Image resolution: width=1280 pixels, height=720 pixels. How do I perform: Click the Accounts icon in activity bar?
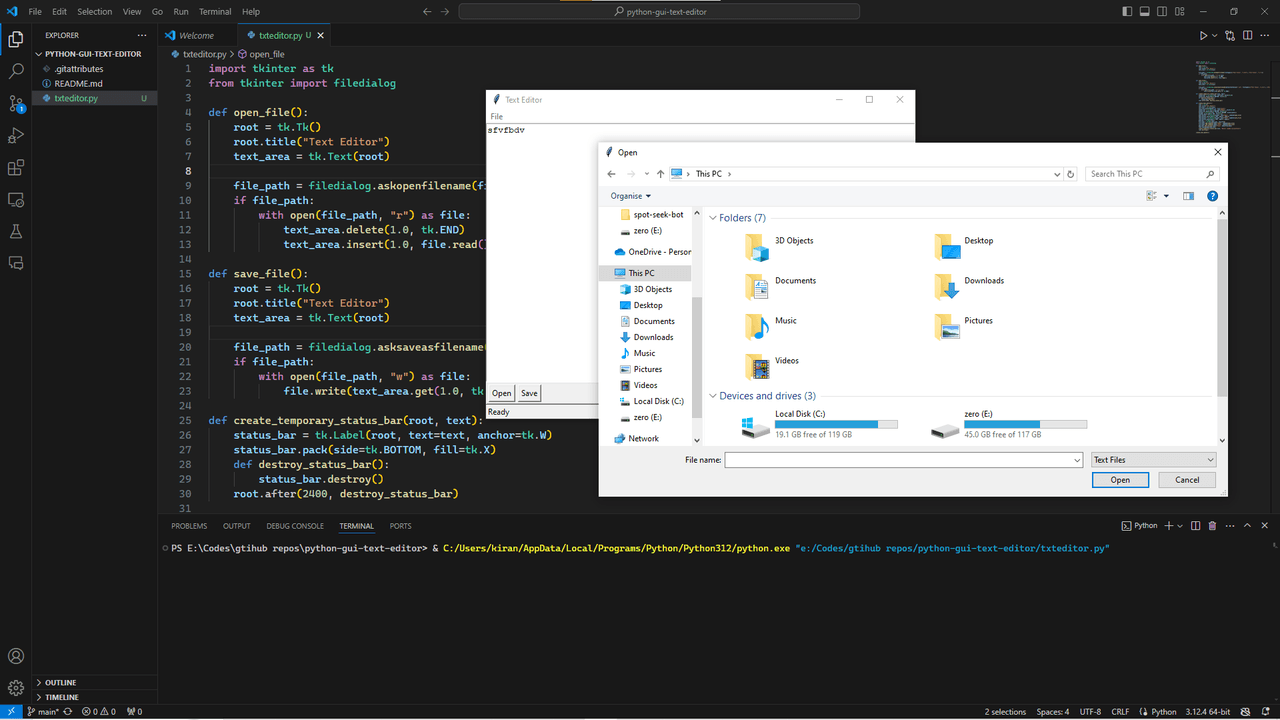[16, 656]
